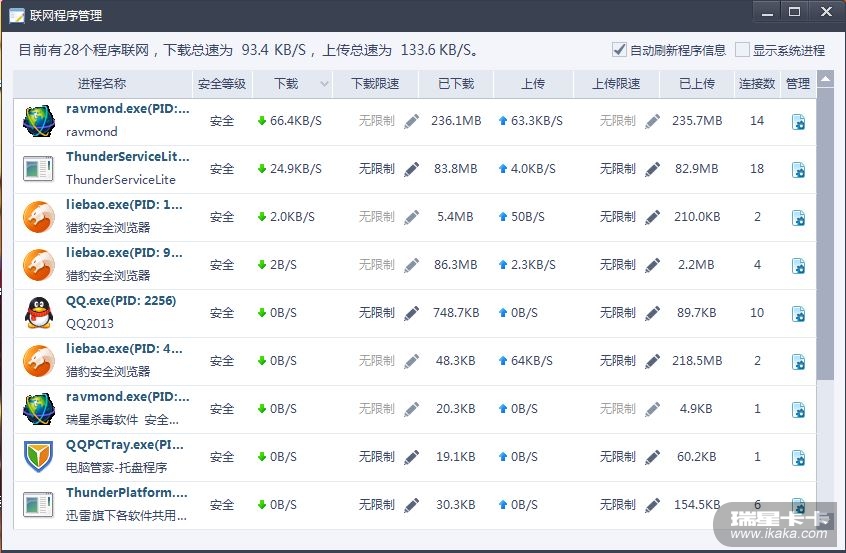Select the QQPCTray.exe process name
Viewport: 846px width, 553px height.
[x=124, y=445]
